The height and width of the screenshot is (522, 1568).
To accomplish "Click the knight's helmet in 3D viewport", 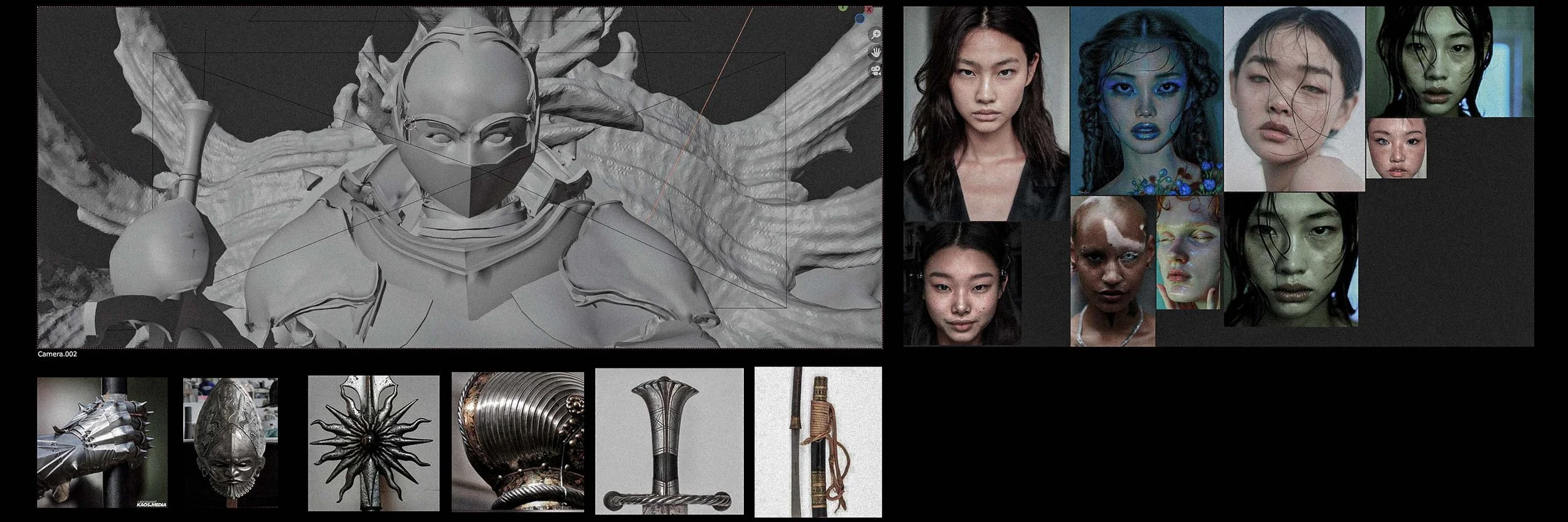I will pos(467,81).
